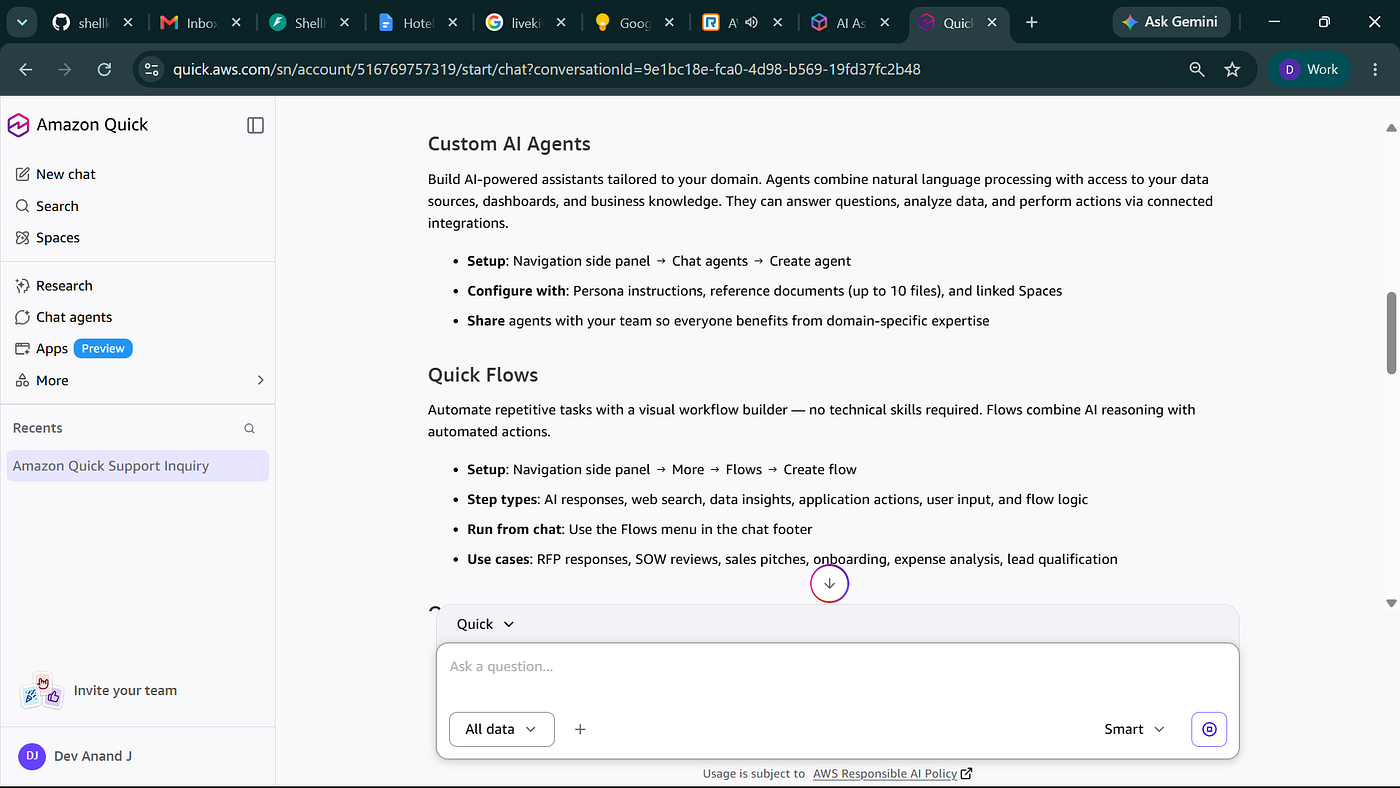Viewport: 1400px width, 788px height.
Task: Open the Work profile button
Action: point(1309,69)
